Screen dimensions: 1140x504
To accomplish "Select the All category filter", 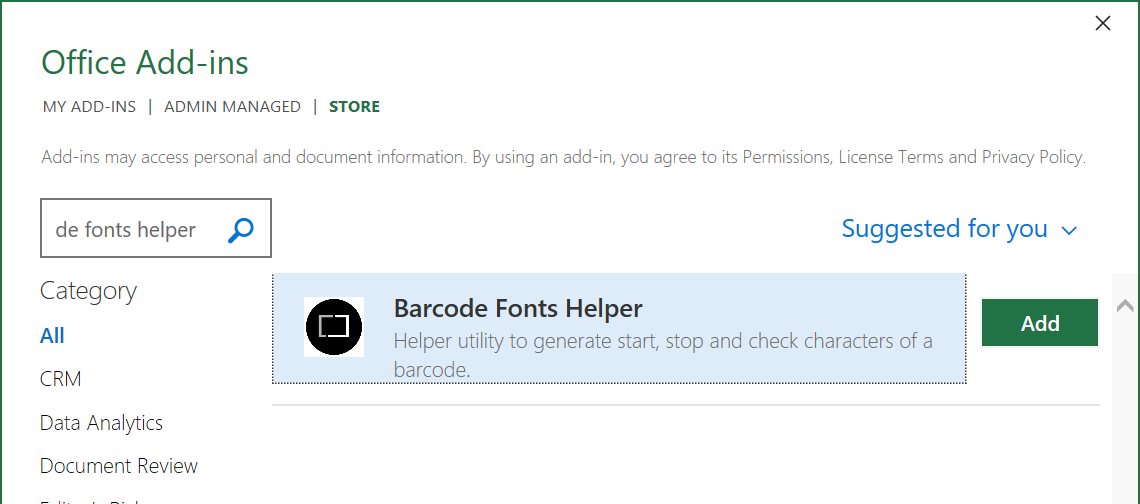I will tap(52, 336).
